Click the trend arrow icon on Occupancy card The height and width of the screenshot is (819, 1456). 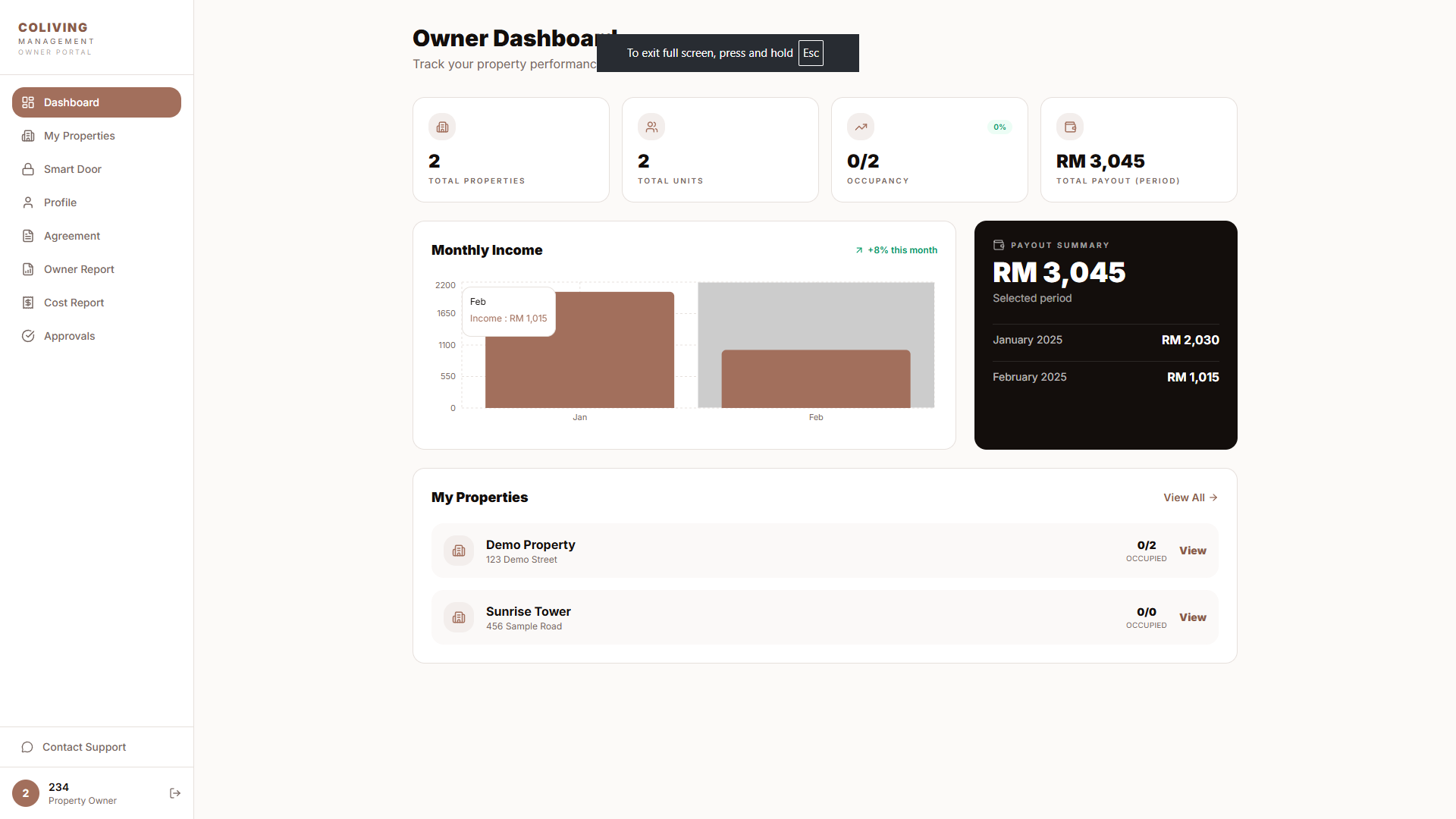(x=861, y=127)
